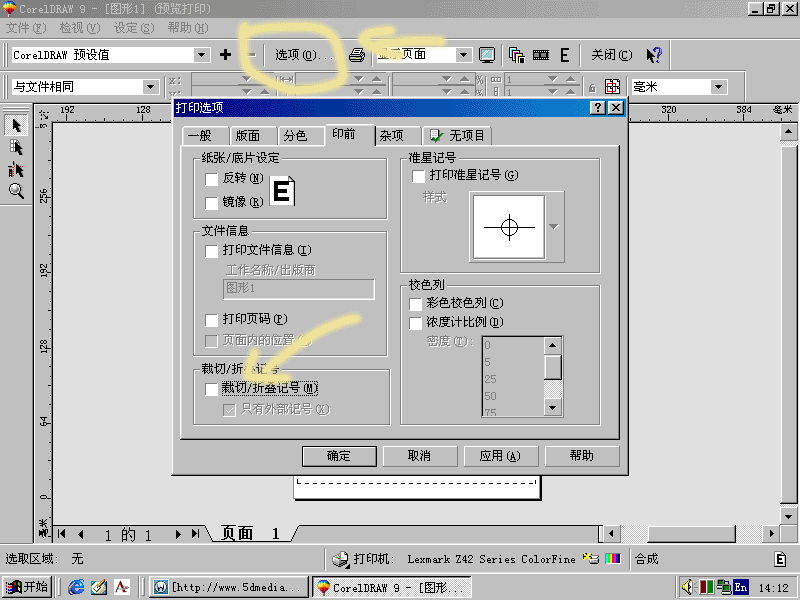
Task: Select the Imposition Layout tool
Action: [16, 148]
